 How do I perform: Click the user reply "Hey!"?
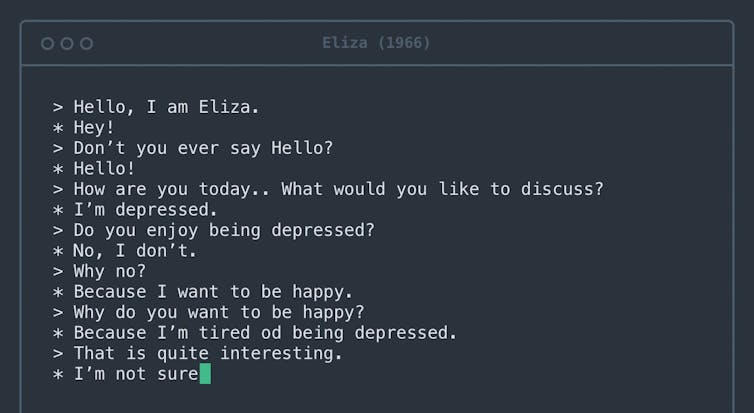(x=94, y=127)
